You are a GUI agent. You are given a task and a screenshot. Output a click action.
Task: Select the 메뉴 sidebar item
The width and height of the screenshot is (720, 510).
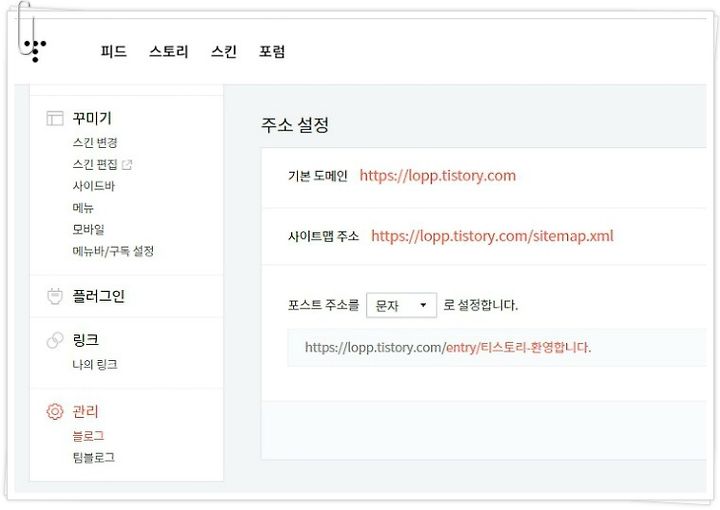[83, 207]
